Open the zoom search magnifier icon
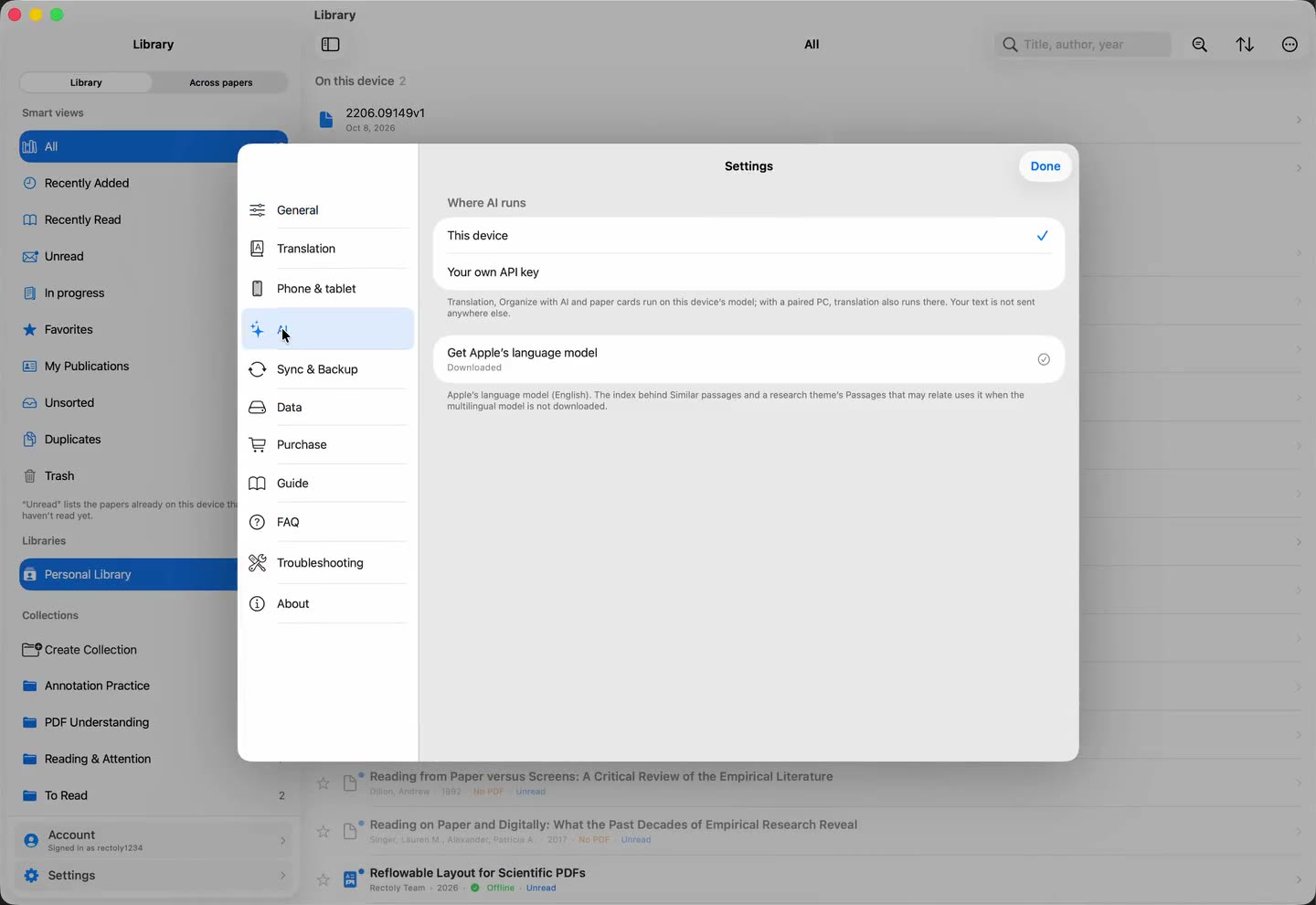The height and width of the screenshot is (905, 1316). (x=1200, y=45)
